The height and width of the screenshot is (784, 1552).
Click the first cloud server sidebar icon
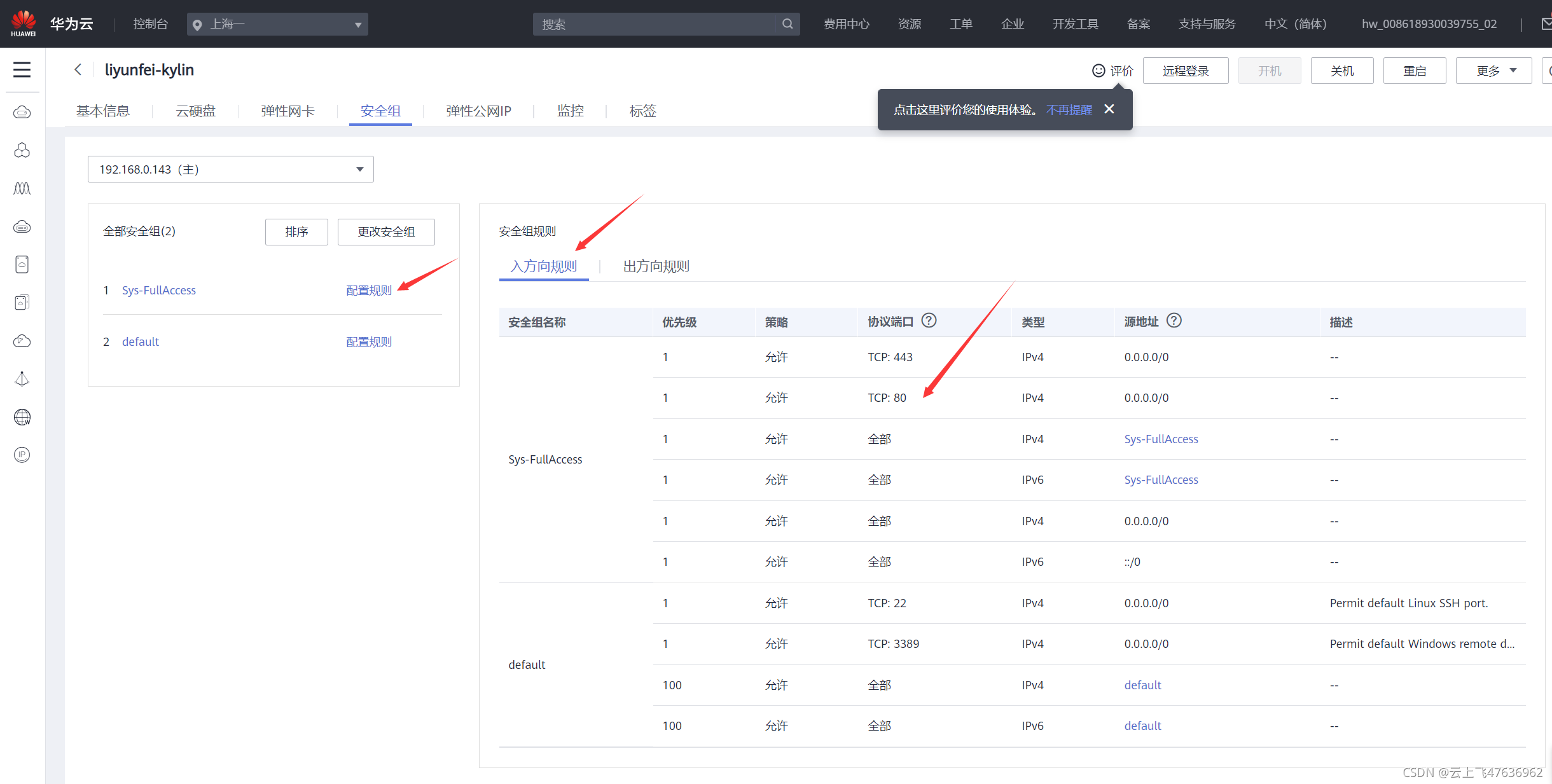[22, 113]
